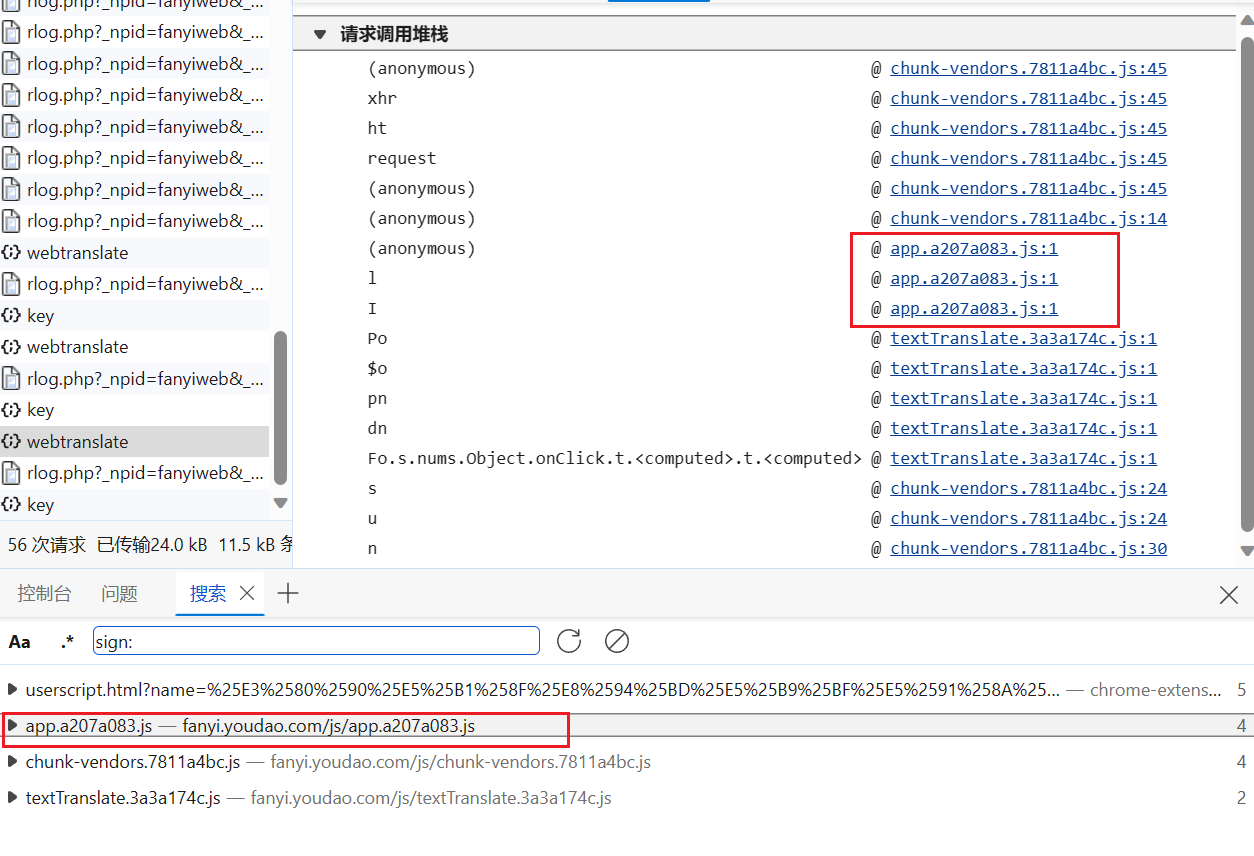The image size is (1254, 856).
Task: Collapse the 请求调用堆栈 section triangle
Action: tap(320, 34)
